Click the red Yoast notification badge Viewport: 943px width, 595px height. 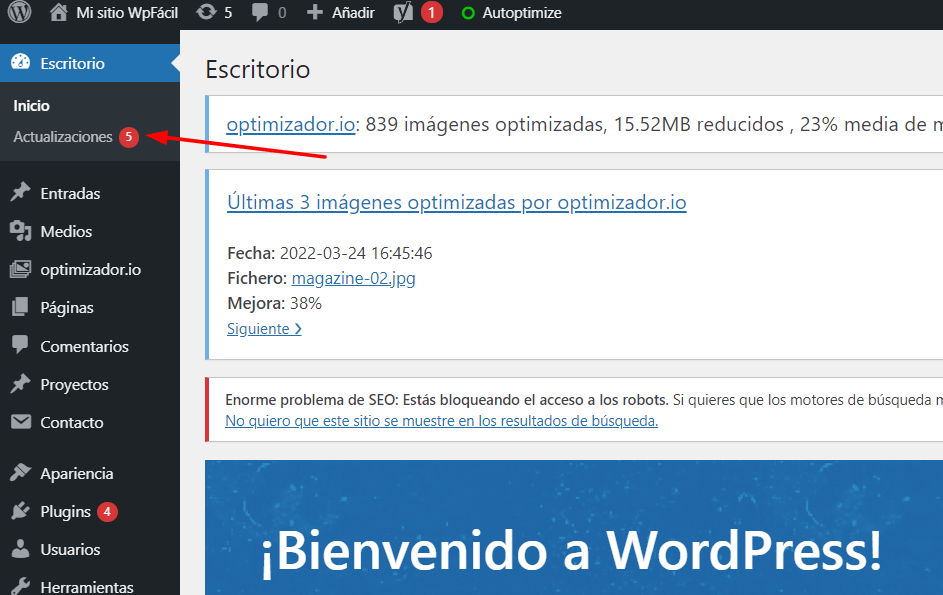pyautogui.click(x=431, y=13)
